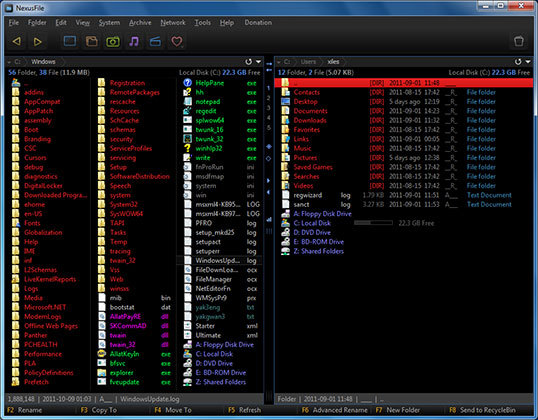Screen dimensions: 538x420
Task: Open the Music note toolbar shortcut
Action: (x=134, y=42)
